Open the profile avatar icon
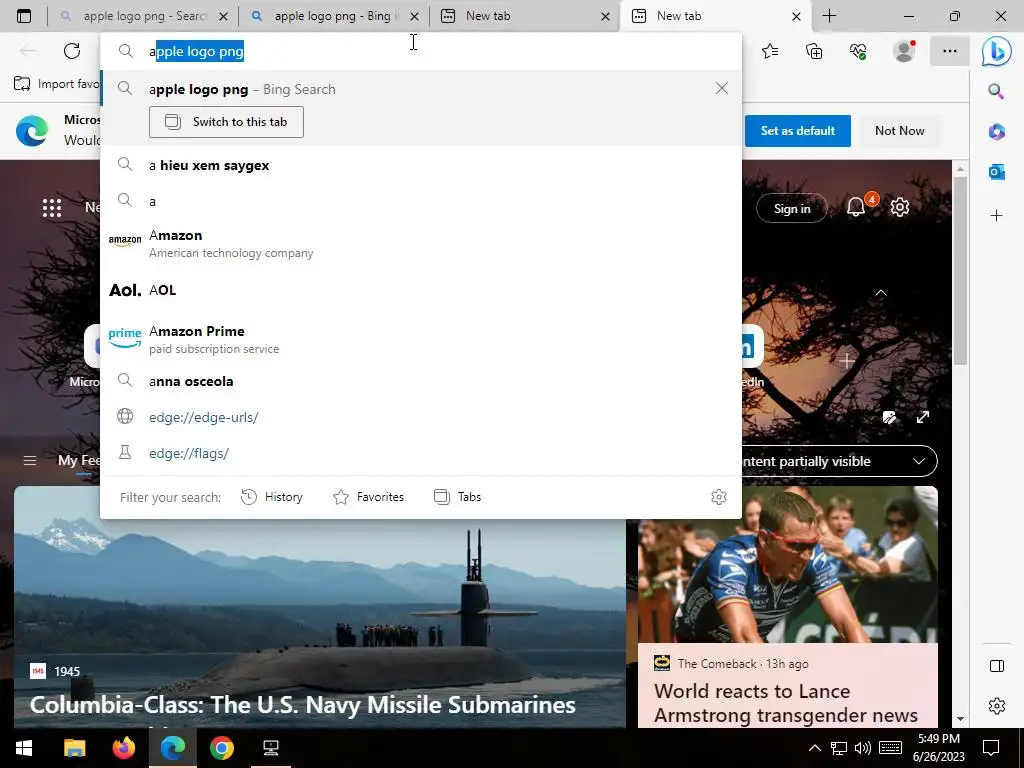The width and height of the screenshot is (1024, 768). tap(904, 51)
